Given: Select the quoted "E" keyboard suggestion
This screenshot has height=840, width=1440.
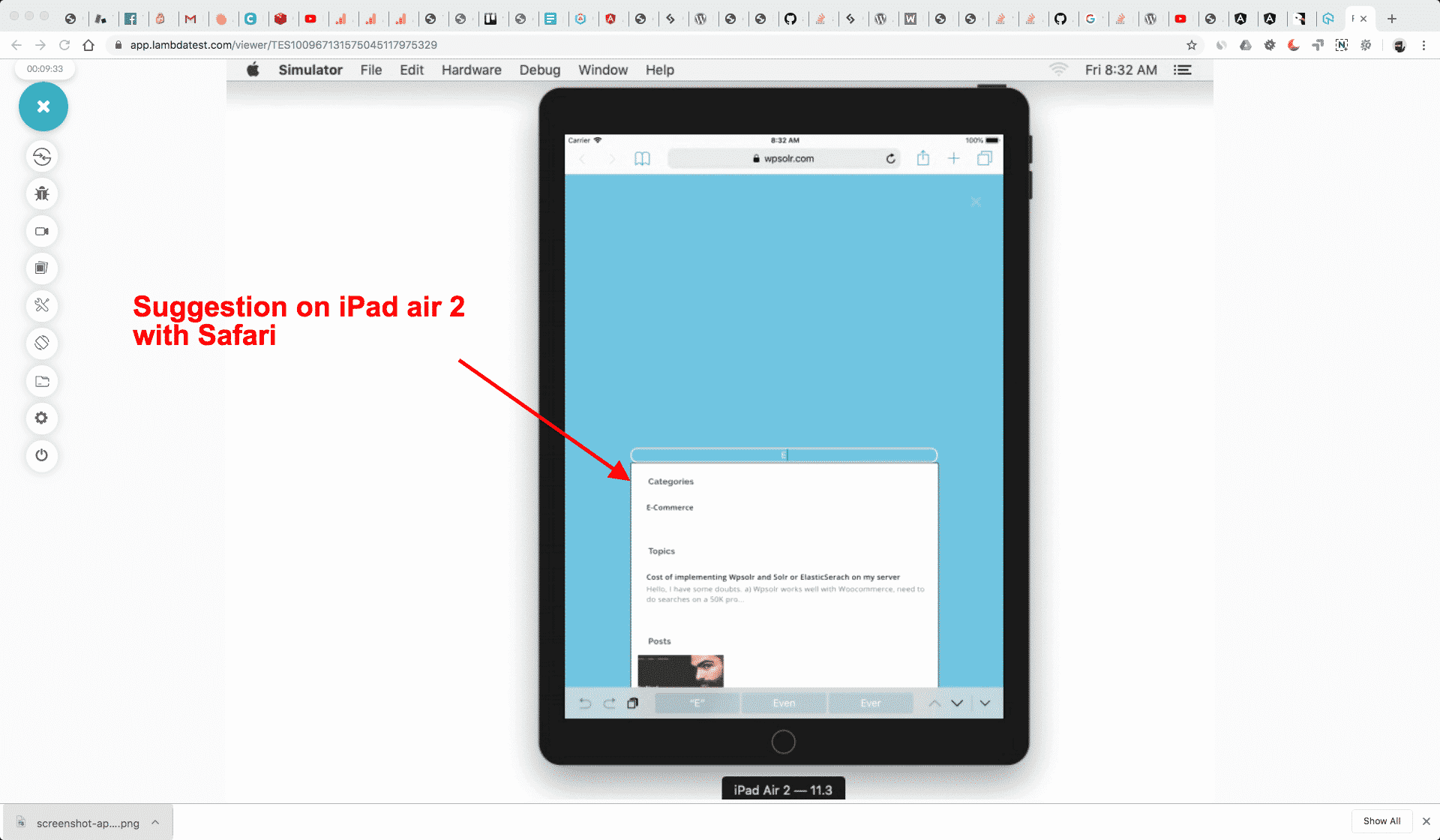Looking at the screenshot, I should click(697, 703).
